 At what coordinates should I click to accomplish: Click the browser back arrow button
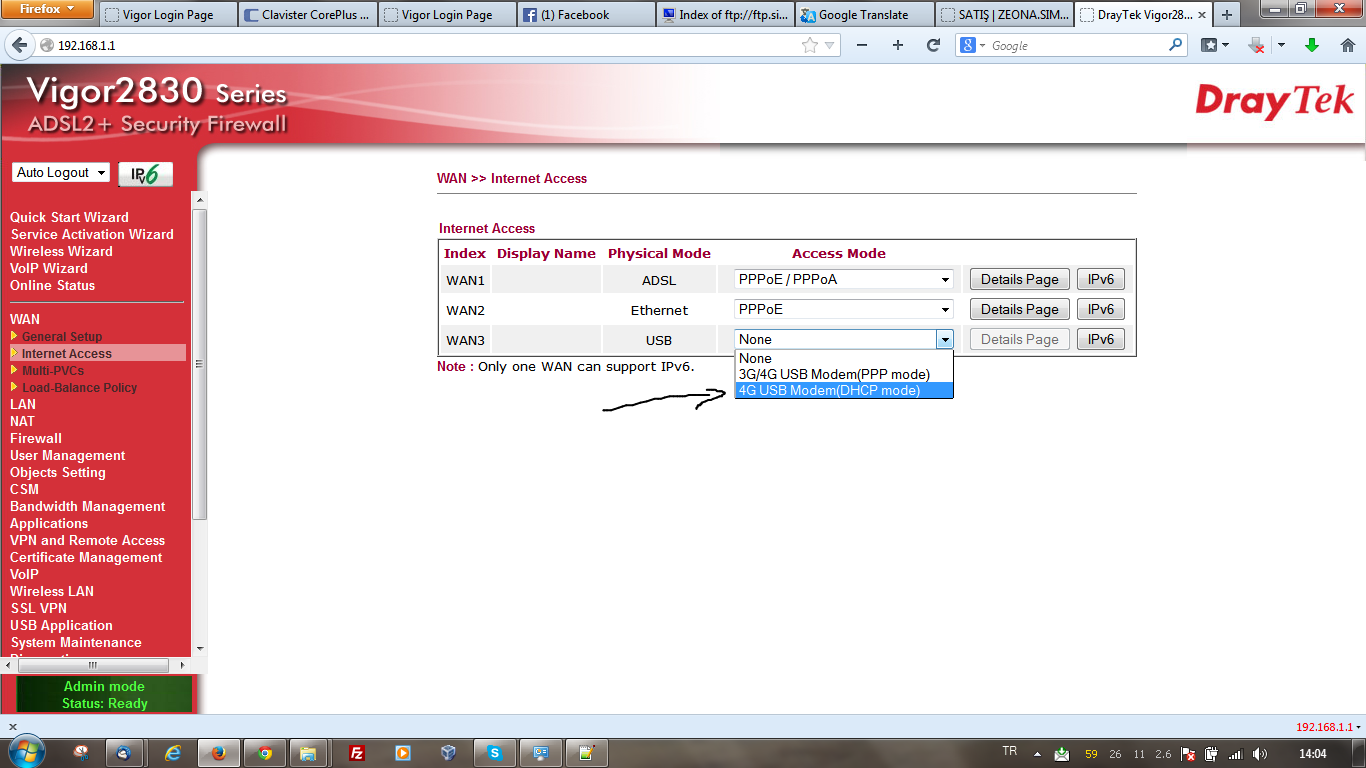click(x=19, y=45)
